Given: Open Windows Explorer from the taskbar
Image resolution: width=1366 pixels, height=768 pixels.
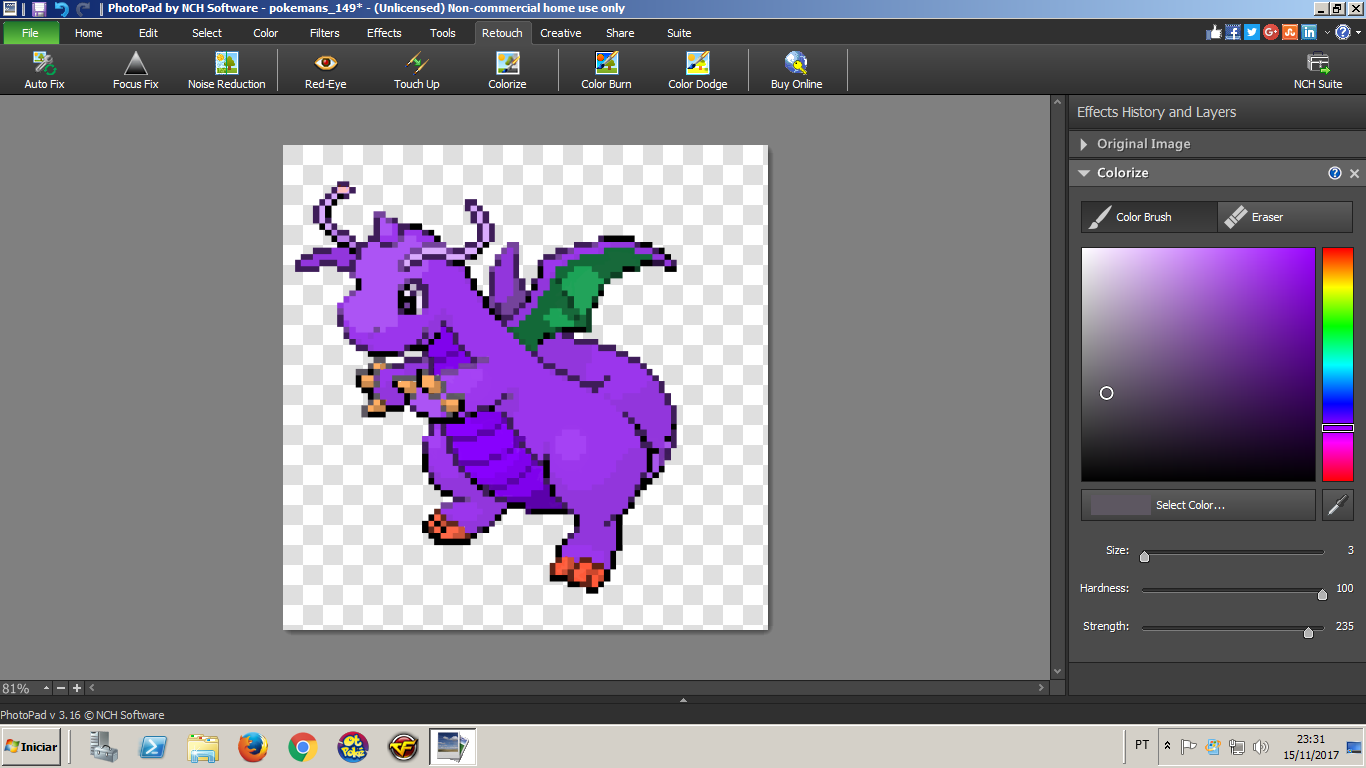Looking at the screenshot, I should (x=203, y=746).
